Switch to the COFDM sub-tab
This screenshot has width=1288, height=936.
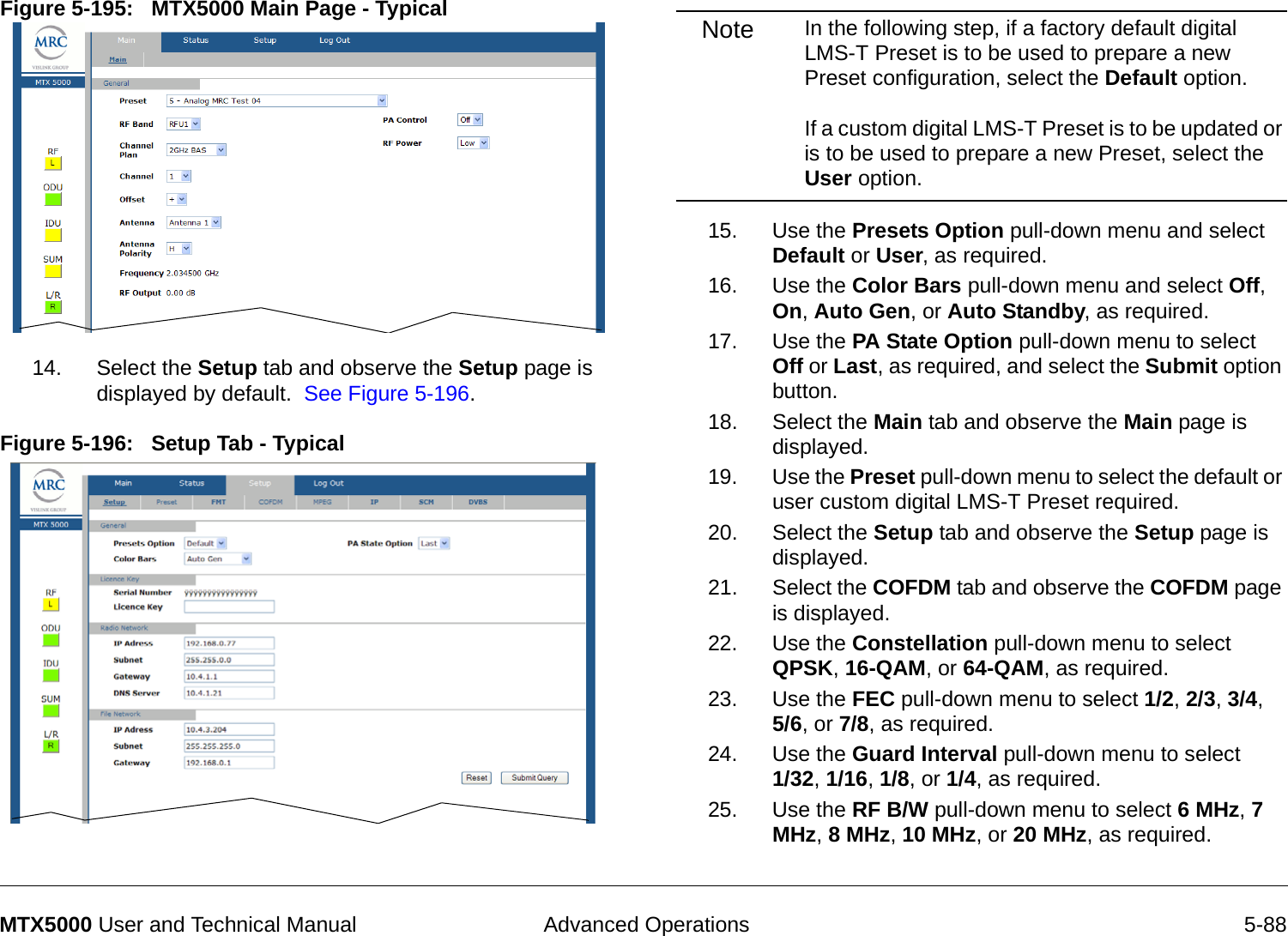(x=270, y=502)
